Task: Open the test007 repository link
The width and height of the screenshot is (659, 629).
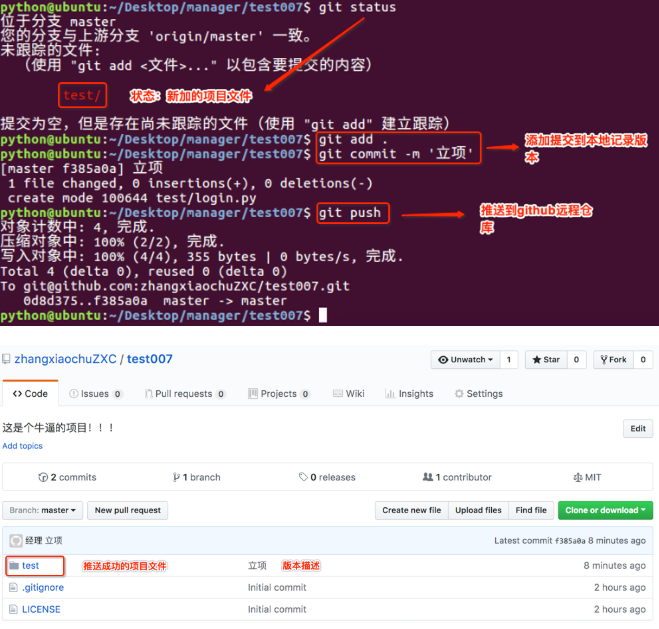Action: click(150, 359)
